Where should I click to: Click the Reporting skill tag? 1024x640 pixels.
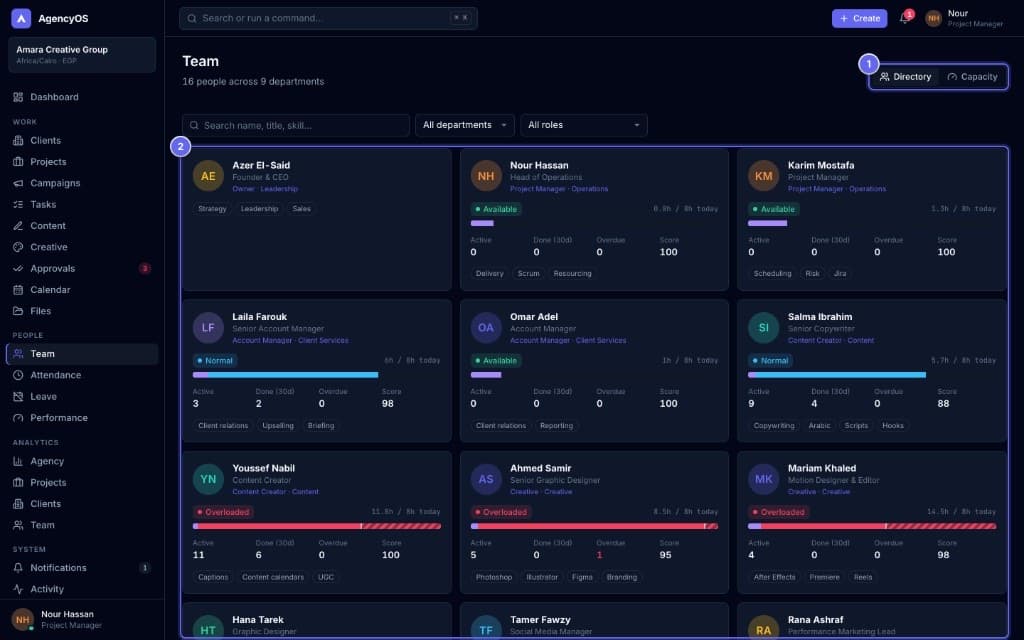click(556, 426)
